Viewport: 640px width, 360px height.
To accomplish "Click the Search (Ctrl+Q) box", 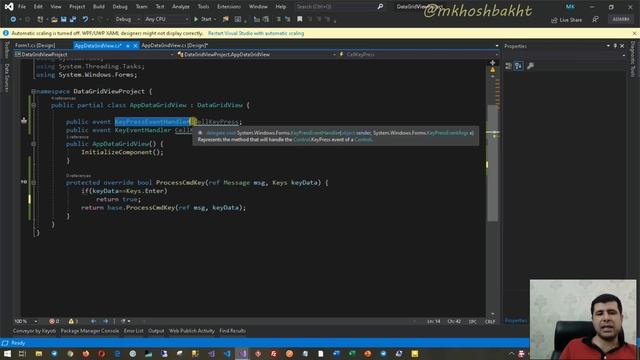I will click(x=339, y=7).
